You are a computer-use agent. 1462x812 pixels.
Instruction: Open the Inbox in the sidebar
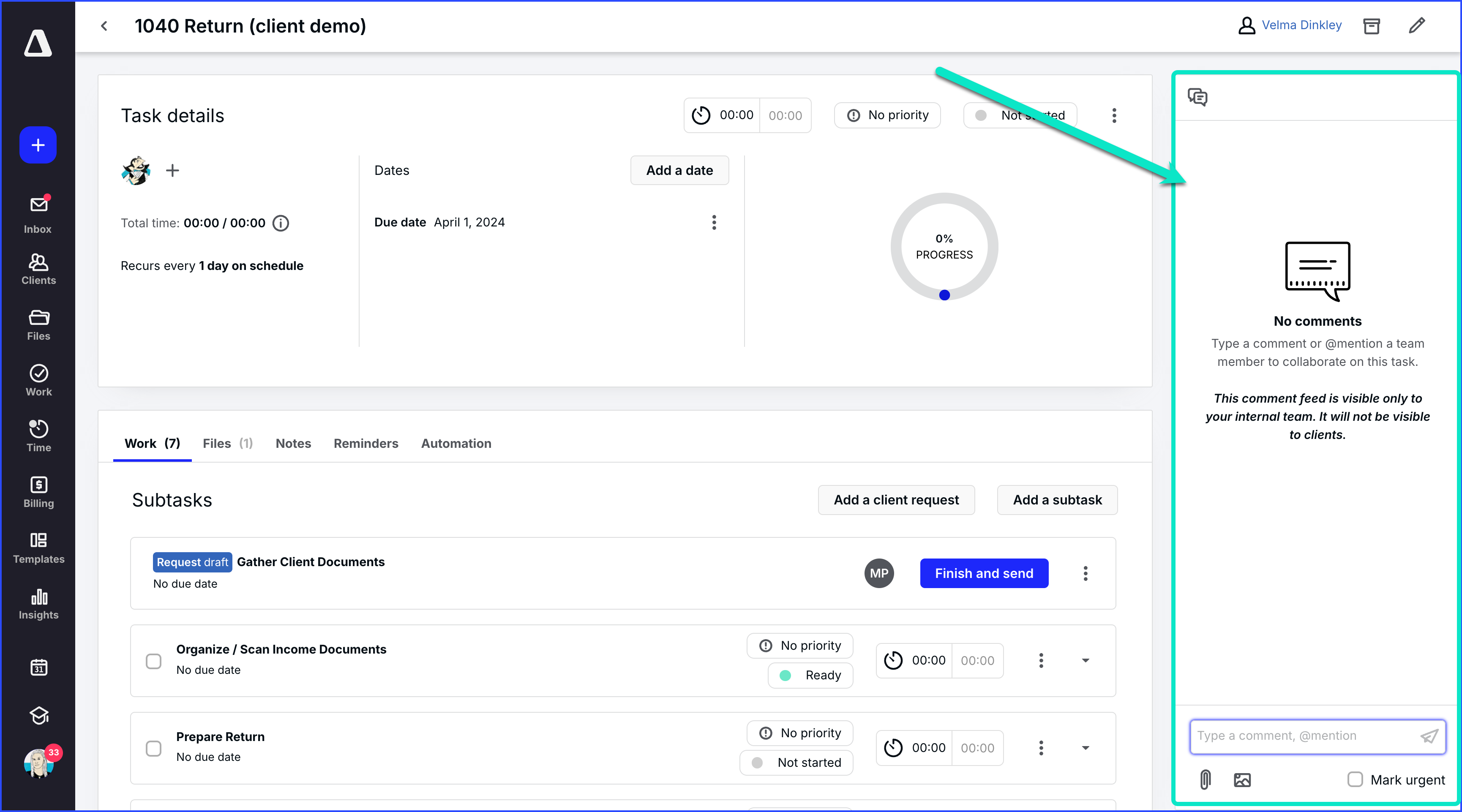pyautogui.click(x=38, y=215)
